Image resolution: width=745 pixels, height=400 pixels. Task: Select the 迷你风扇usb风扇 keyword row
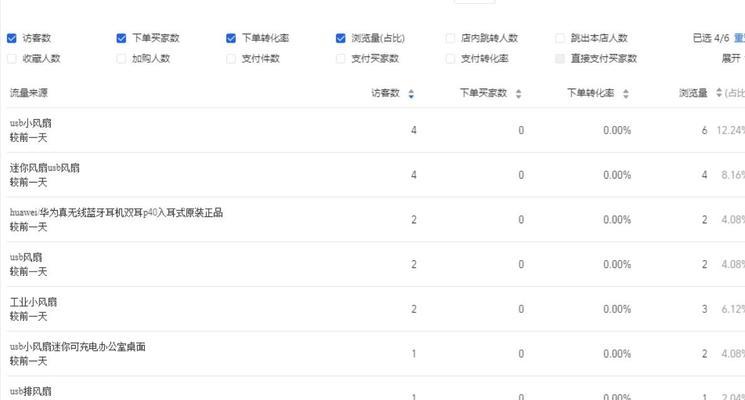point(376,175)
